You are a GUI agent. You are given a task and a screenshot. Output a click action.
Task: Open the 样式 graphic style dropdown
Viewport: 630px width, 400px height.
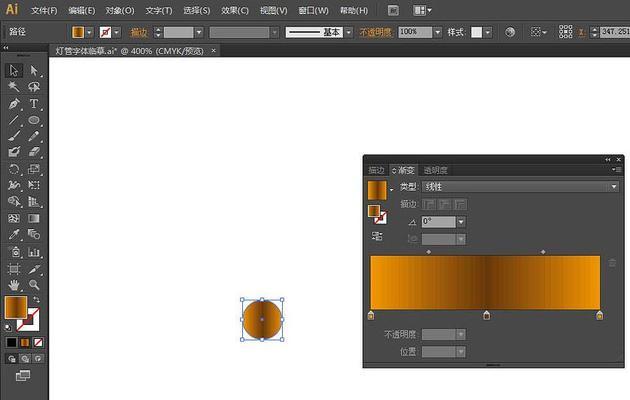pos(487,32)
